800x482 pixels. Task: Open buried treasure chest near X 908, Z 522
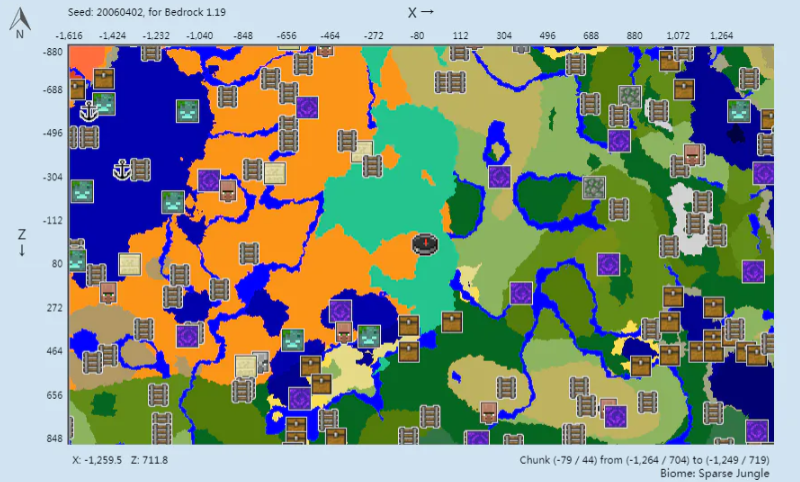pos(641,366)
